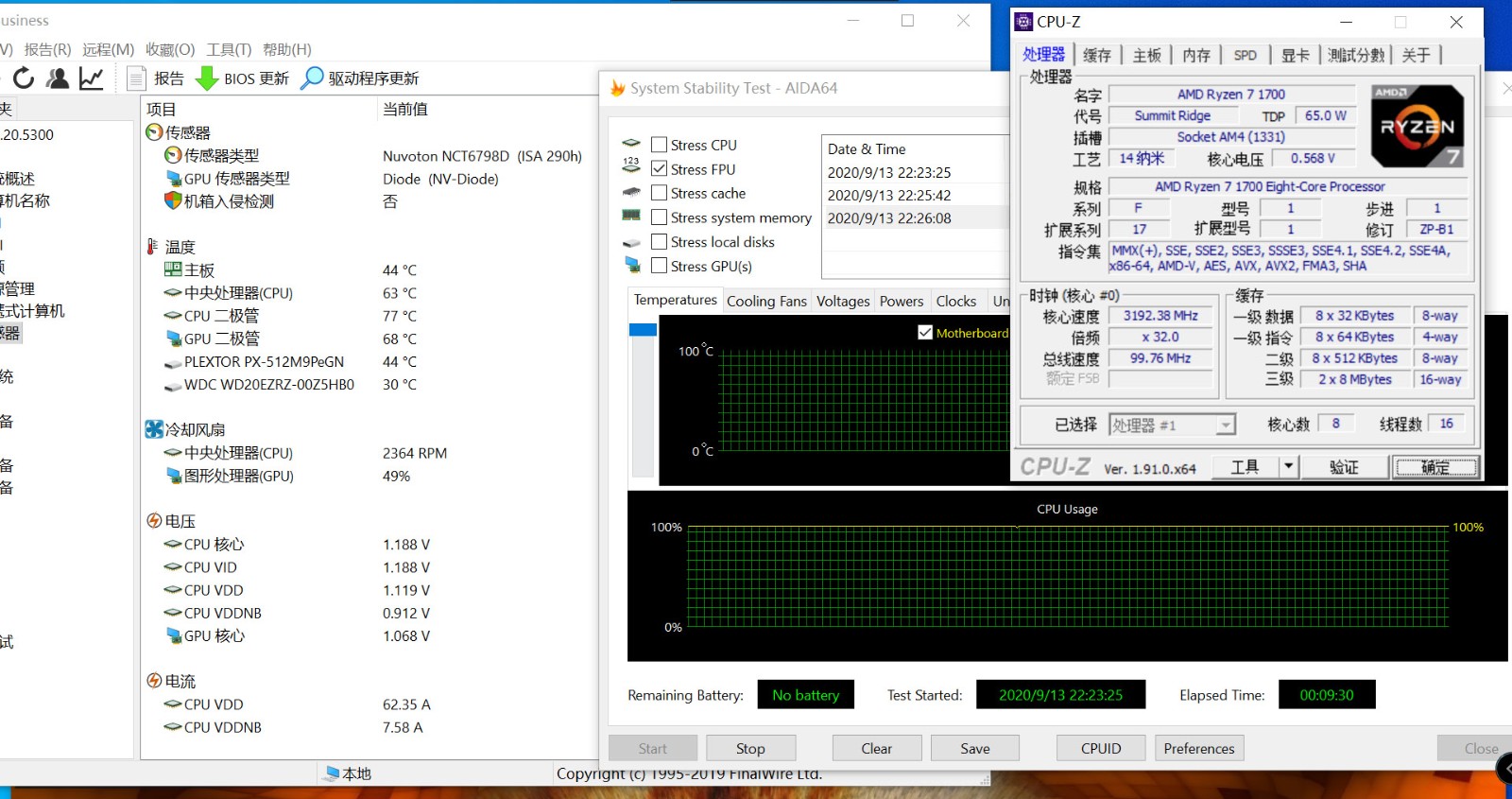Open the 收藏(O) menu
Screen dimensions: 1512x799
(170, 49)
